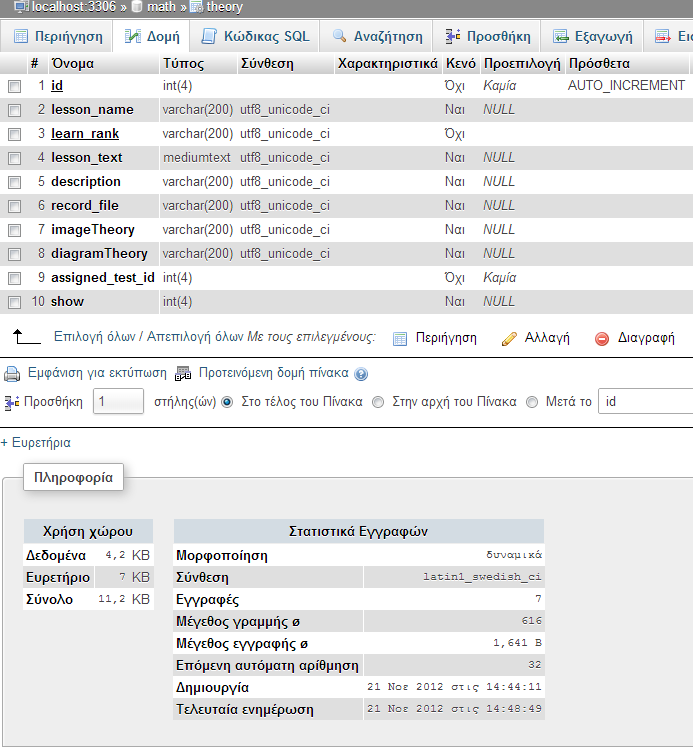Click the Δομή tab structure icon

(133, 36)
